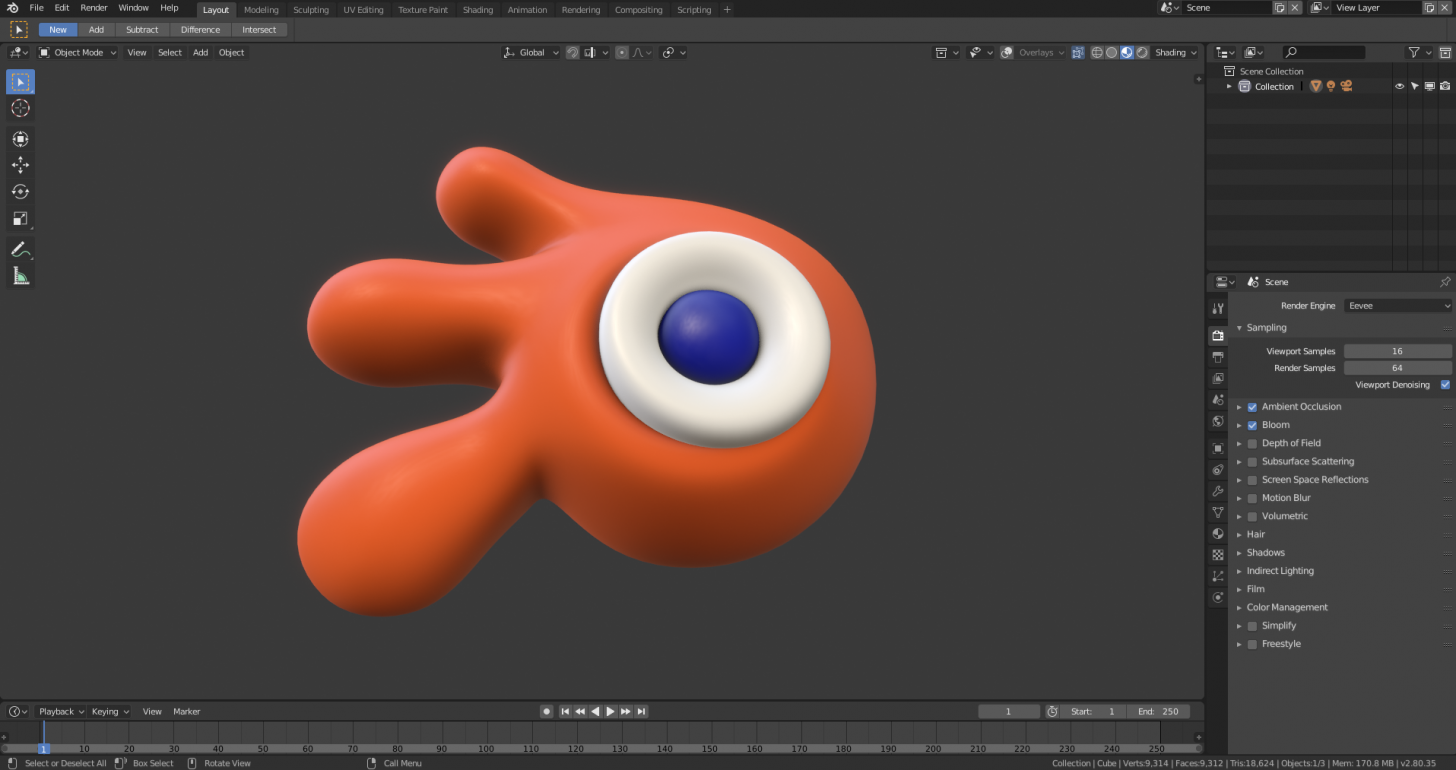Enable Screen Space Reflections checkbox
The height and width of the screenshot is (770, 1456).
[x=1252, y=480]
